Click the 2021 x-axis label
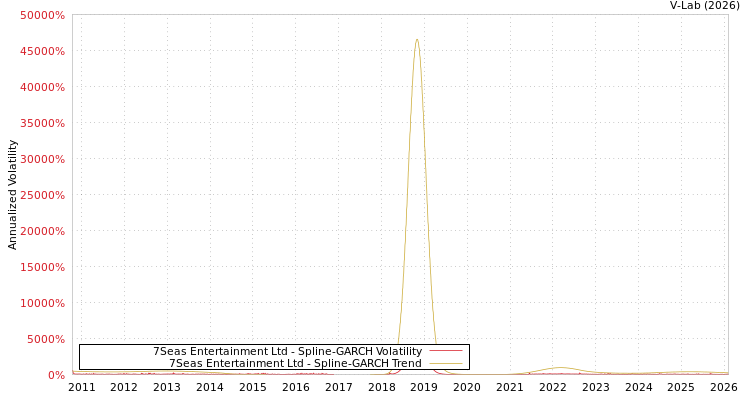Viewport: 750px width, 400px height. point(510,387)
